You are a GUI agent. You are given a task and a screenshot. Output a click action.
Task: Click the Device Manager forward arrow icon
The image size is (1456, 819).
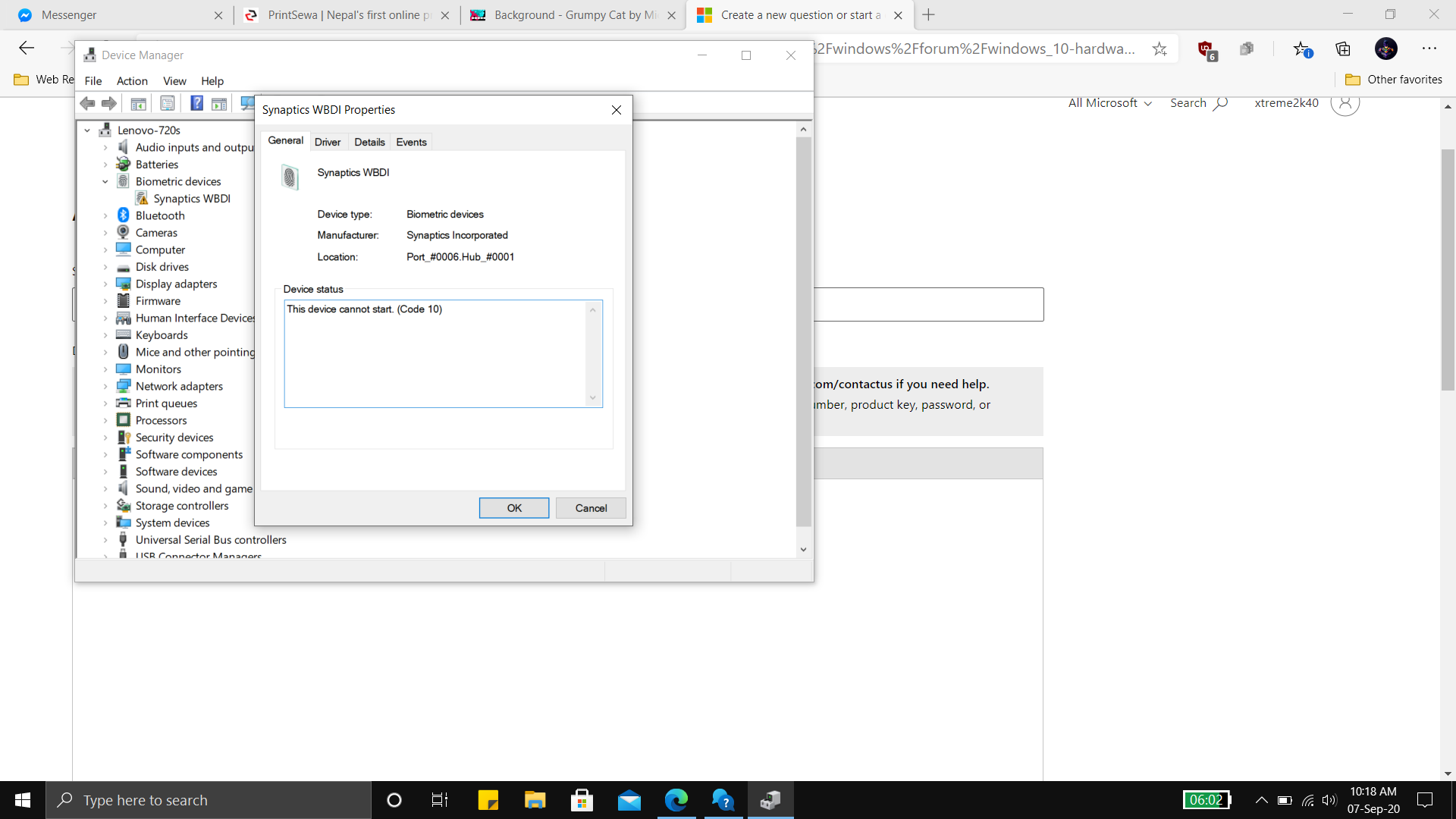109,105
